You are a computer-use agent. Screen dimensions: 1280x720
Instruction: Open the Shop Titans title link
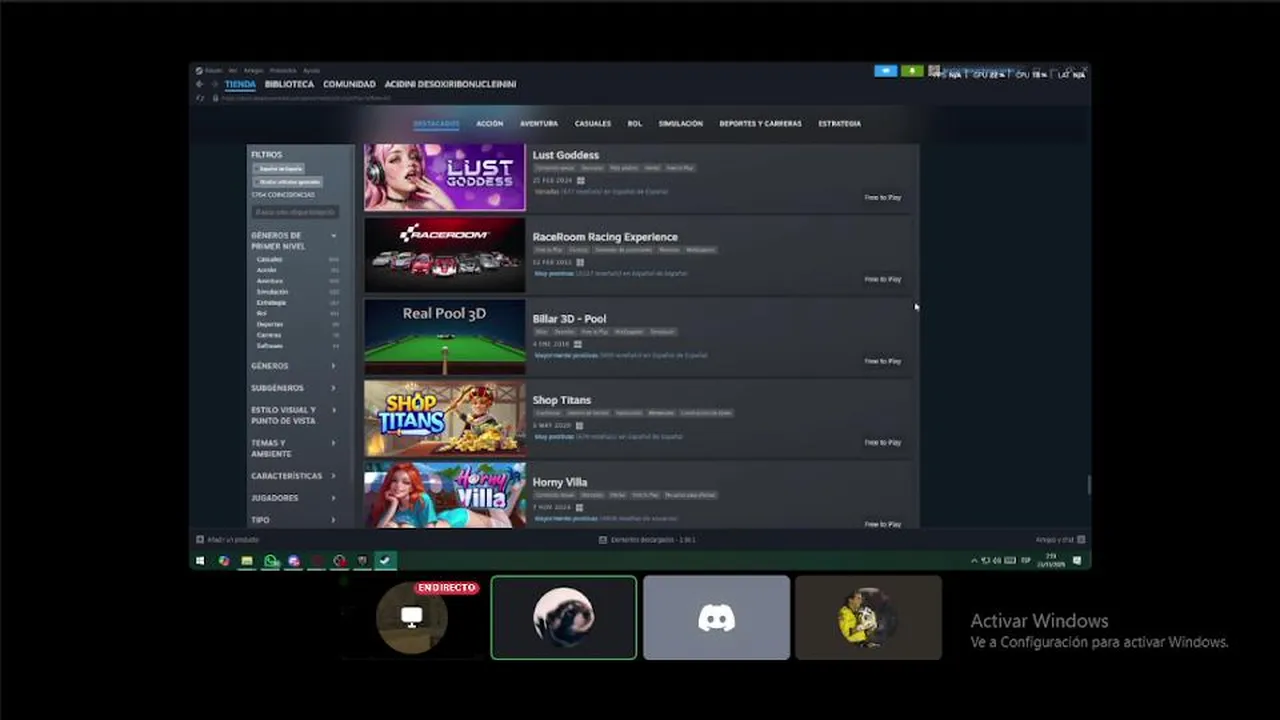pos(562,400)
